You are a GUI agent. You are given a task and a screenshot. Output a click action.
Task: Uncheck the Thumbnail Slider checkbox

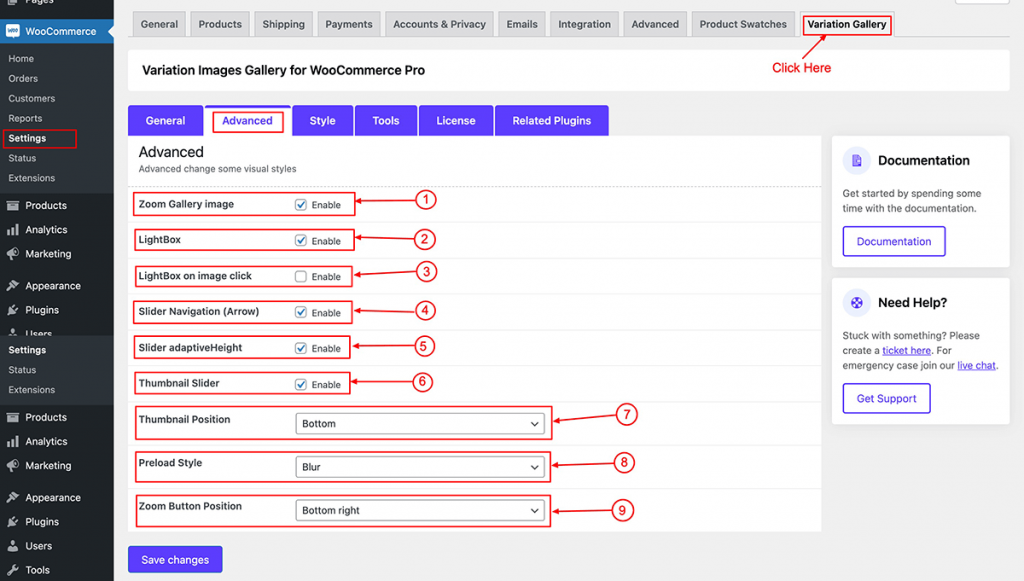coord(300,384)
